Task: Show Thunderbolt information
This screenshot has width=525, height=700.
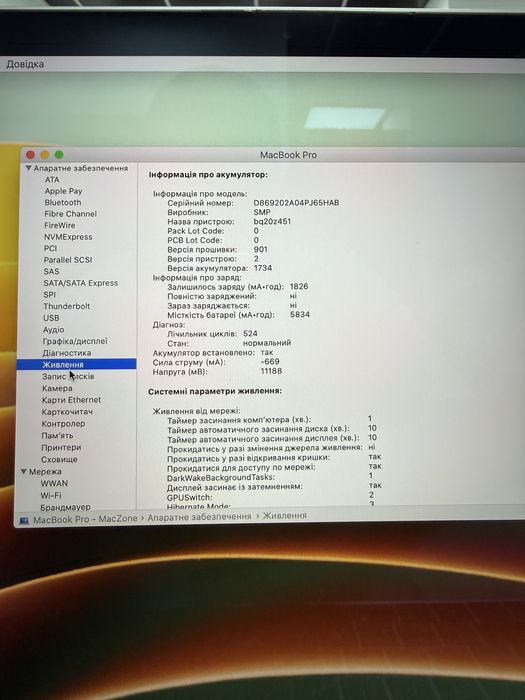Action: tap(67, 306)
